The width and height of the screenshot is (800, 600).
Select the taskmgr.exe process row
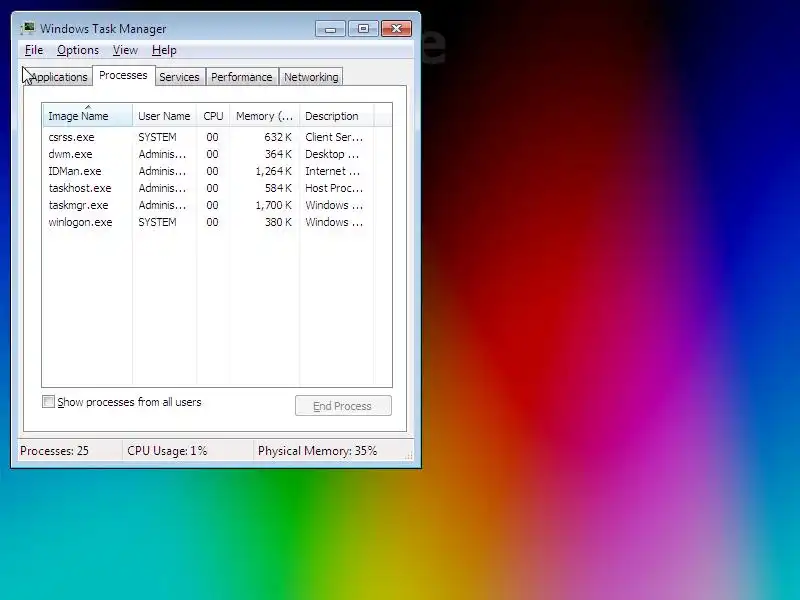[x=209, y=205]
